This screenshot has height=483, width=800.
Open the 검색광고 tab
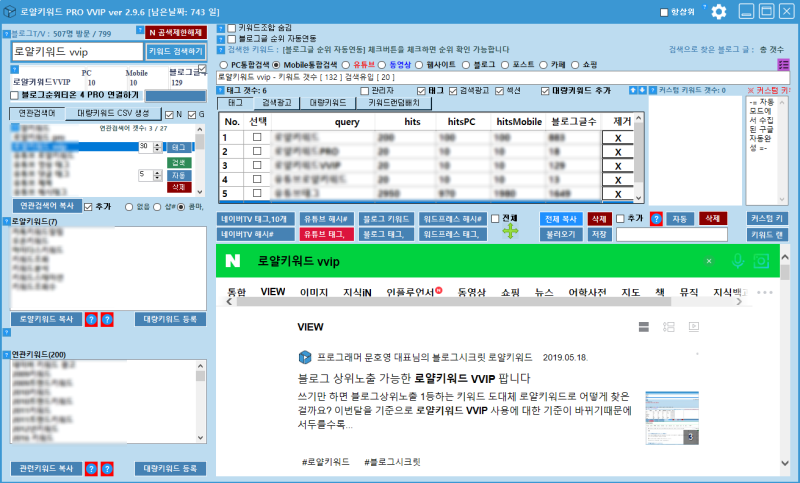pos(277,103)
